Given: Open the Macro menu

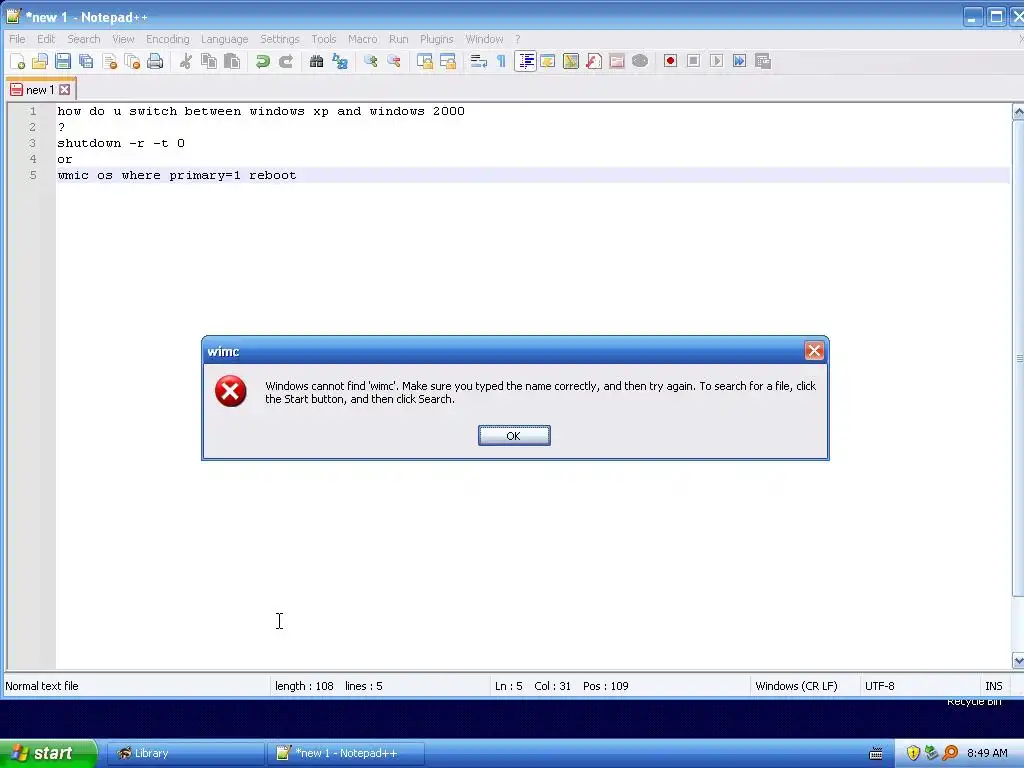Looking at the screenshot, I should coord(362,39).
